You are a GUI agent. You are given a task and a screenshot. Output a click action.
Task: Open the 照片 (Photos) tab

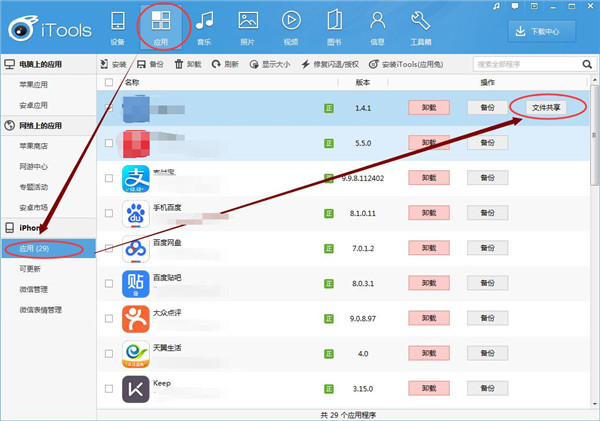(248, 29)
